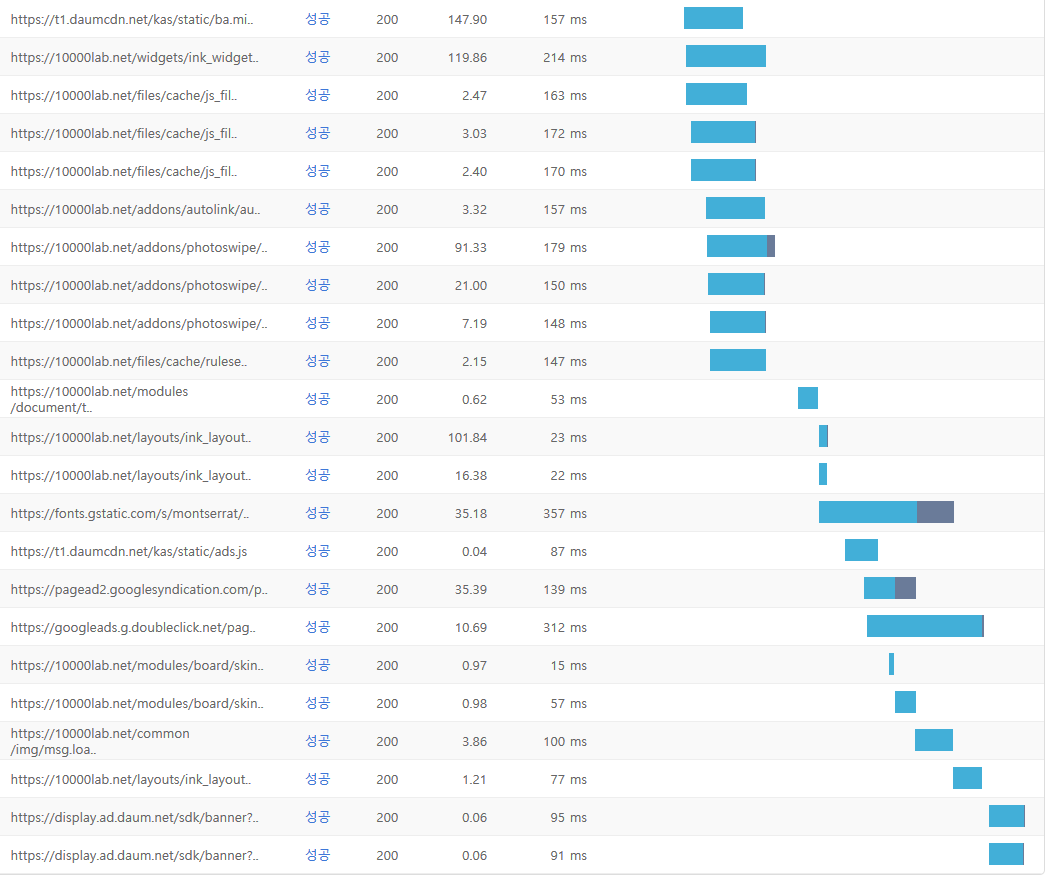Click the t1.daumcdn.net/kas/static/ba.mi.. URL

pos(132,19)
